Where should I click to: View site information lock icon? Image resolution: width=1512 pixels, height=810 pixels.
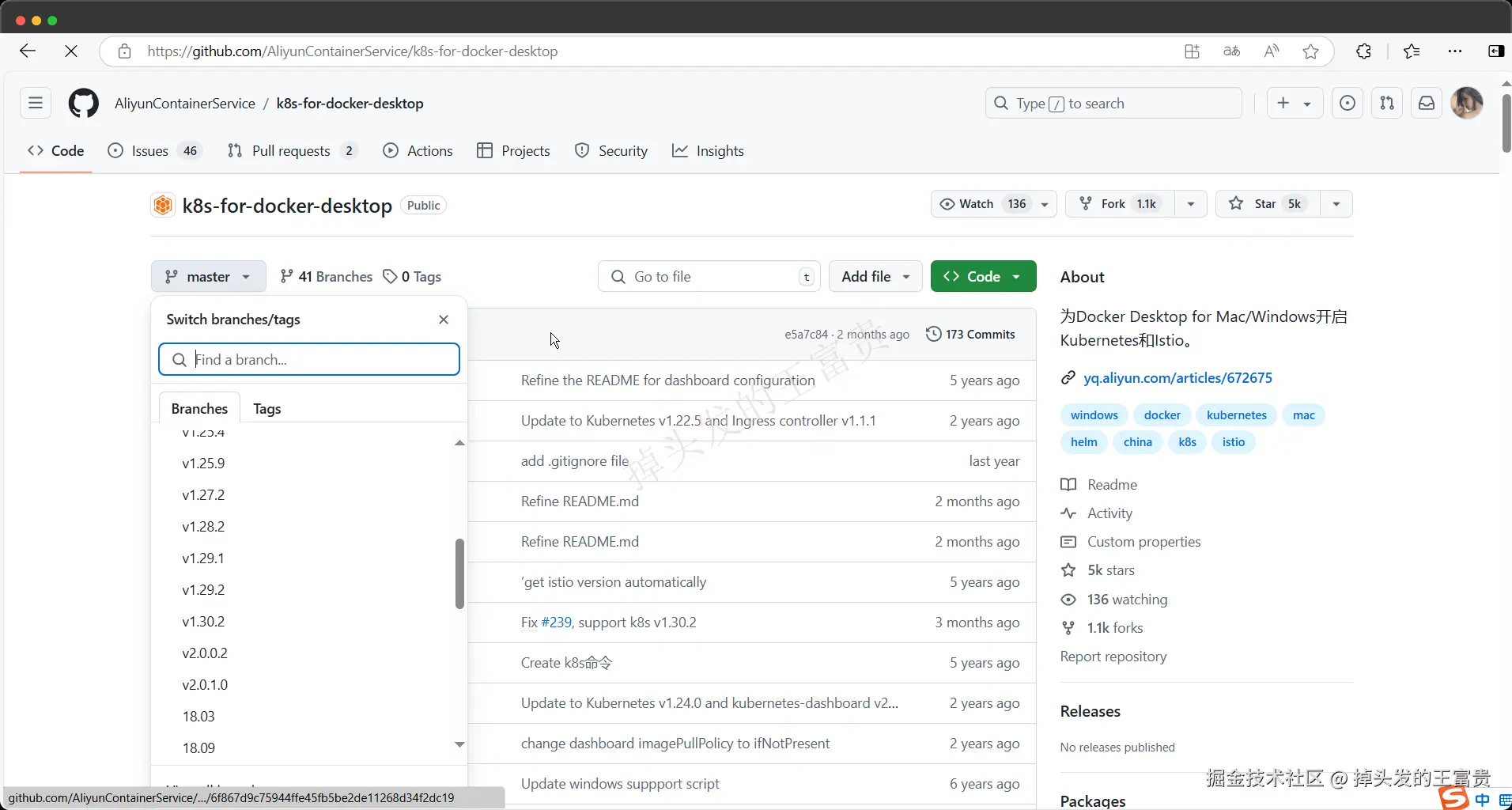[x=124, y=51]
